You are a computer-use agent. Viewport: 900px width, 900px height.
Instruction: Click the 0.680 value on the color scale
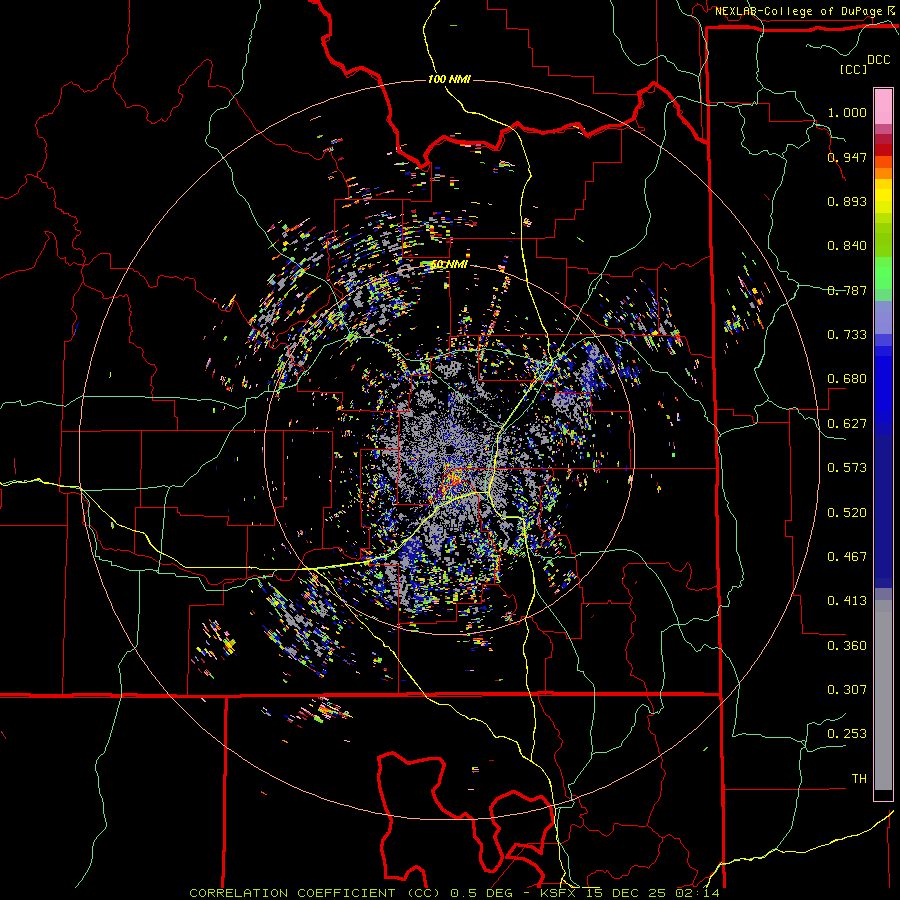847,378
